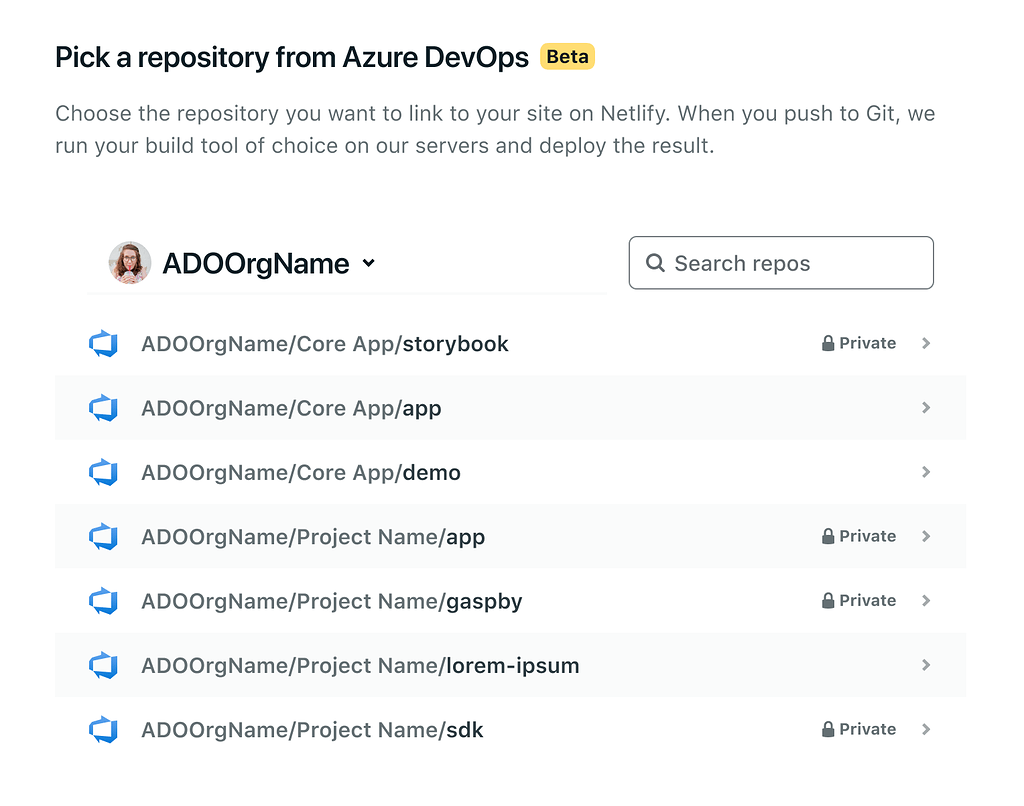Image resolution: width=1024 pixels, height=806 pixels.
Task: Click the magnifier icon in search box
Action: click(656, 263)
